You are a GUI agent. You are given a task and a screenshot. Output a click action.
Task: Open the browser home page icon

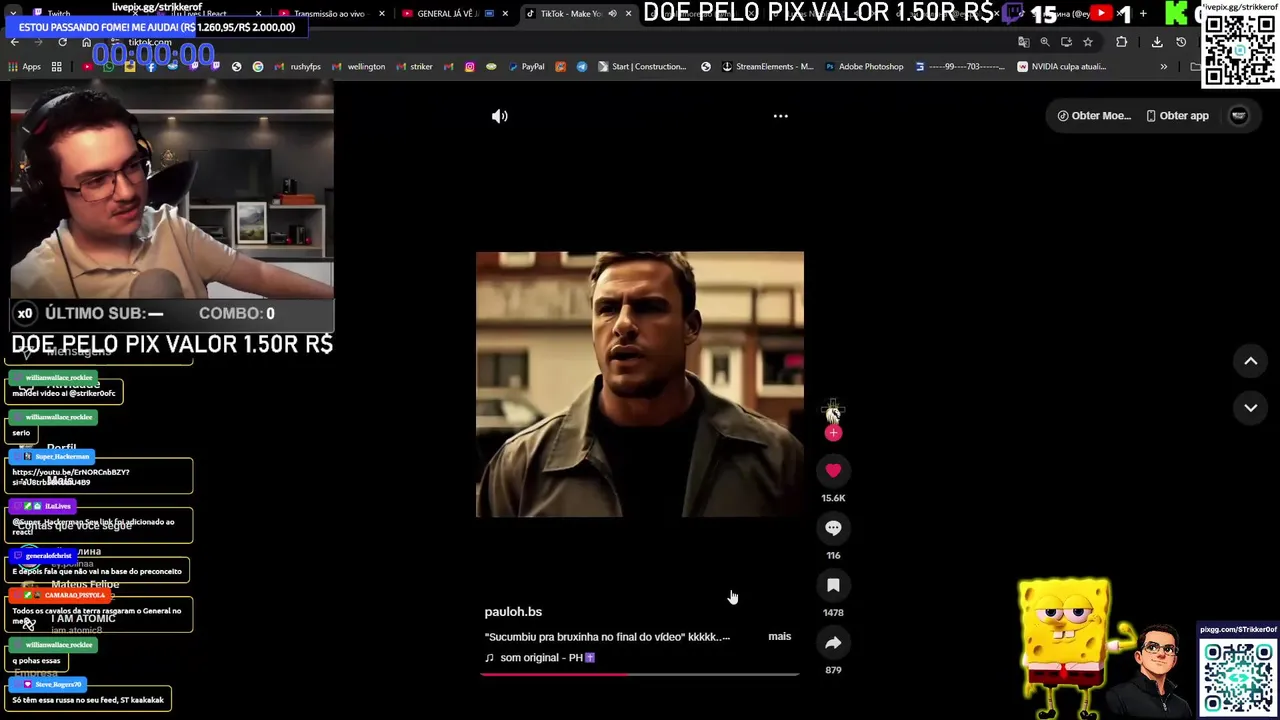(87, 42)
